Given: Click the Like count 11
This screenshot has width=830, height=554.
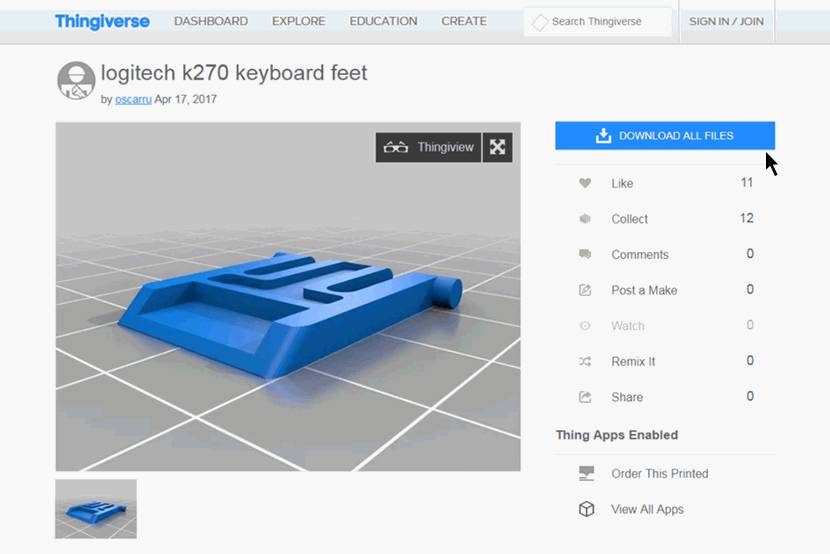Looking at the screenshot, I should (747, 183).
